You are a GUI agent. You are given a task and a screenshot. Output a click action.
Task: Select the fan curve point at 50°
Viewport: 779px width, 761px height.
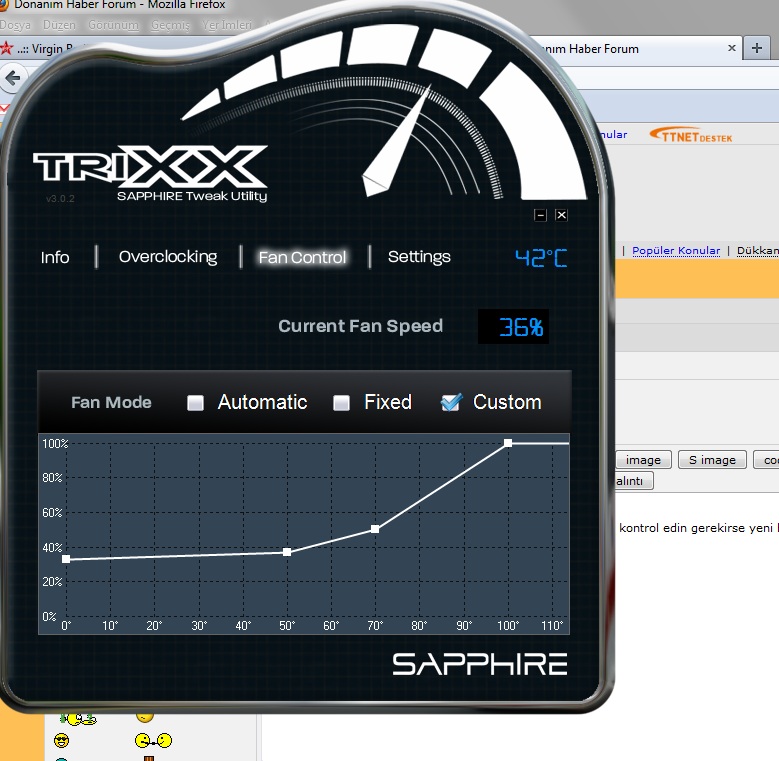[x=287, y=552]
